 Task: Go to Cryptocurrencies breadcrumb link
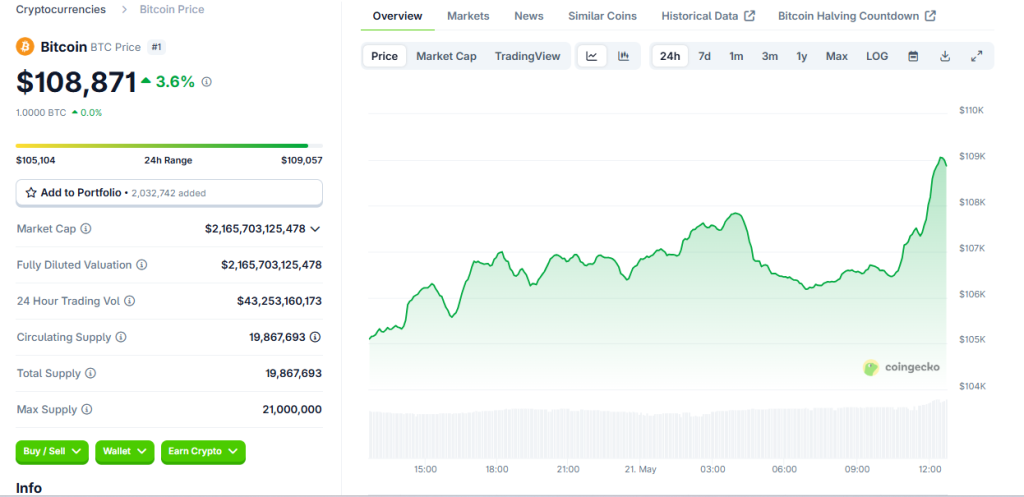click(x=61, y=9)
